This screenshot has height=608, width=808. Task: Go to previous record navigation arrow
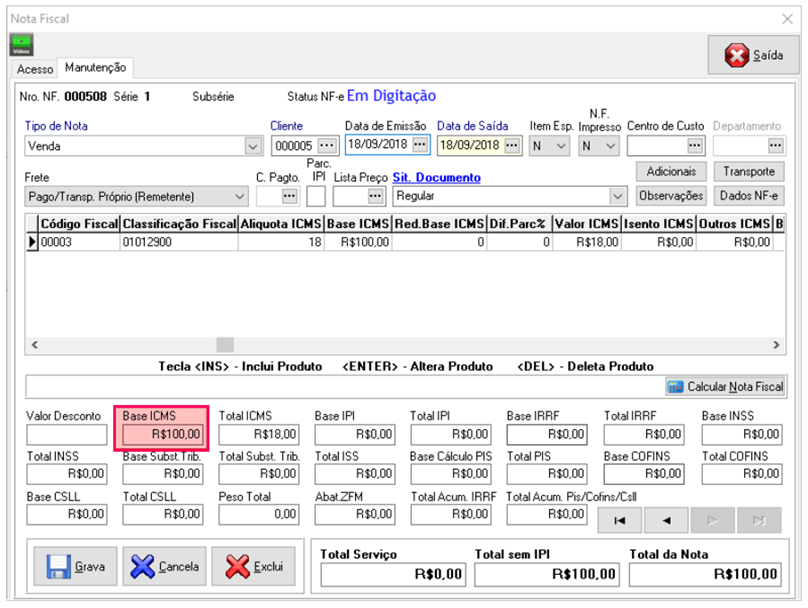pos(666,519)
